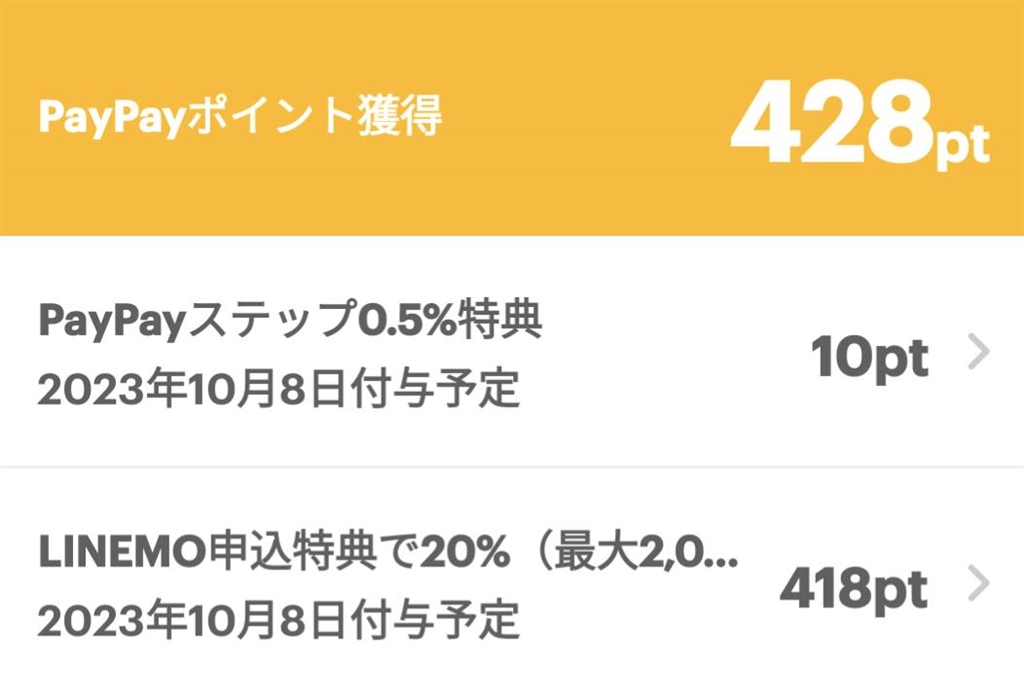This screenshot has width=1024, height=691.
Task: Open PayPayステップ0.5%特典 details
Action: [x=290, y=322]
